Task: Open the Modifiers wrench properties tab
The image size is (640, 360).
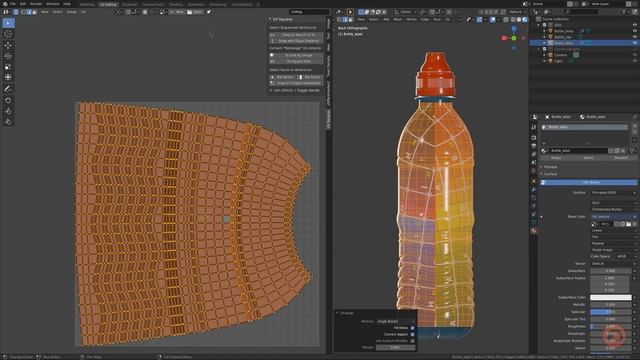Action: pos(534,190)
